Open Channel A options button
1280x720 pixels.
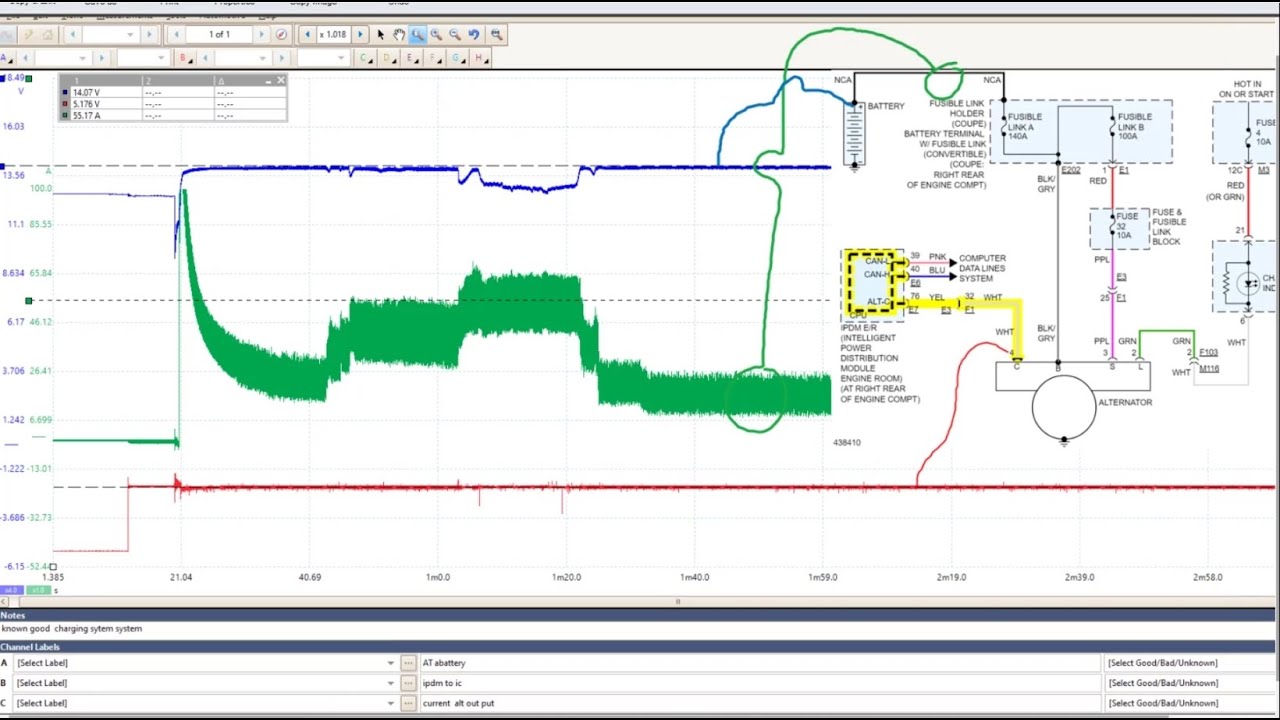(6, 58)
